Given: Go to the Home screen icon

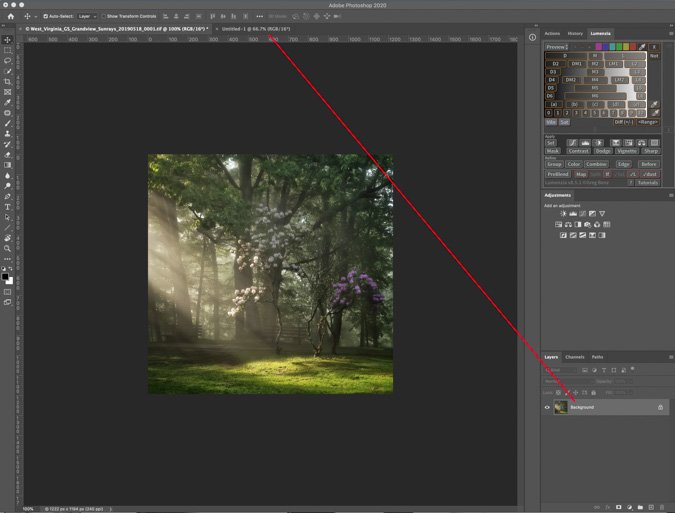Looking at the screenshot, I should coord(11,16).
